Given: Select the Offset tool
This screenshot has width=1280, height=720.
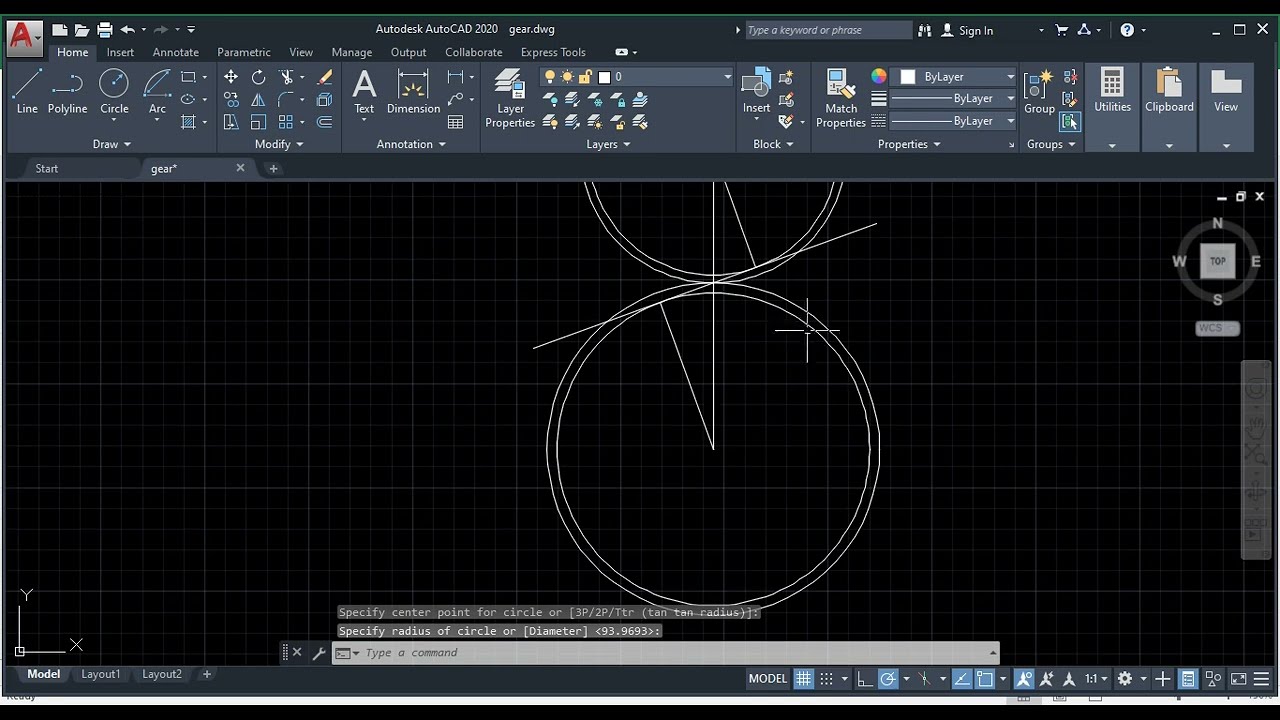Looking at the screenshot, I should point(325,122).
